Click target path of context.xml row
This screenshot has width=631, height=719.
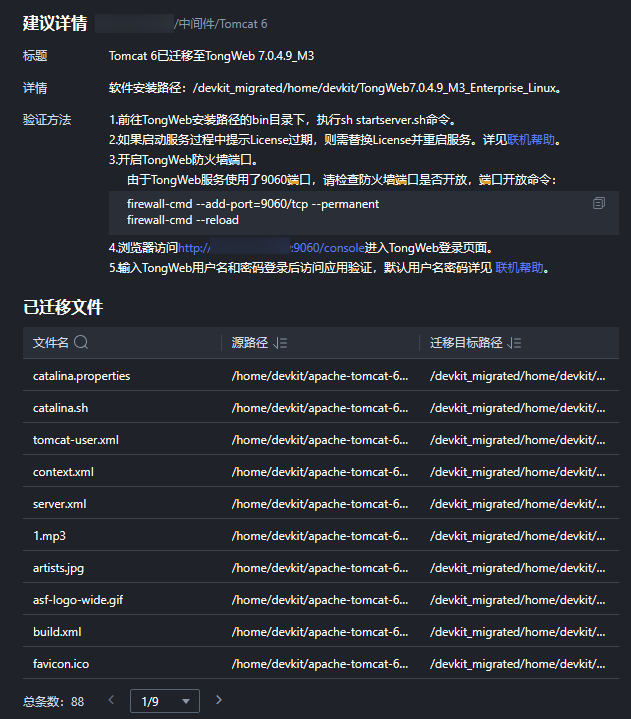tap(518, 472)
